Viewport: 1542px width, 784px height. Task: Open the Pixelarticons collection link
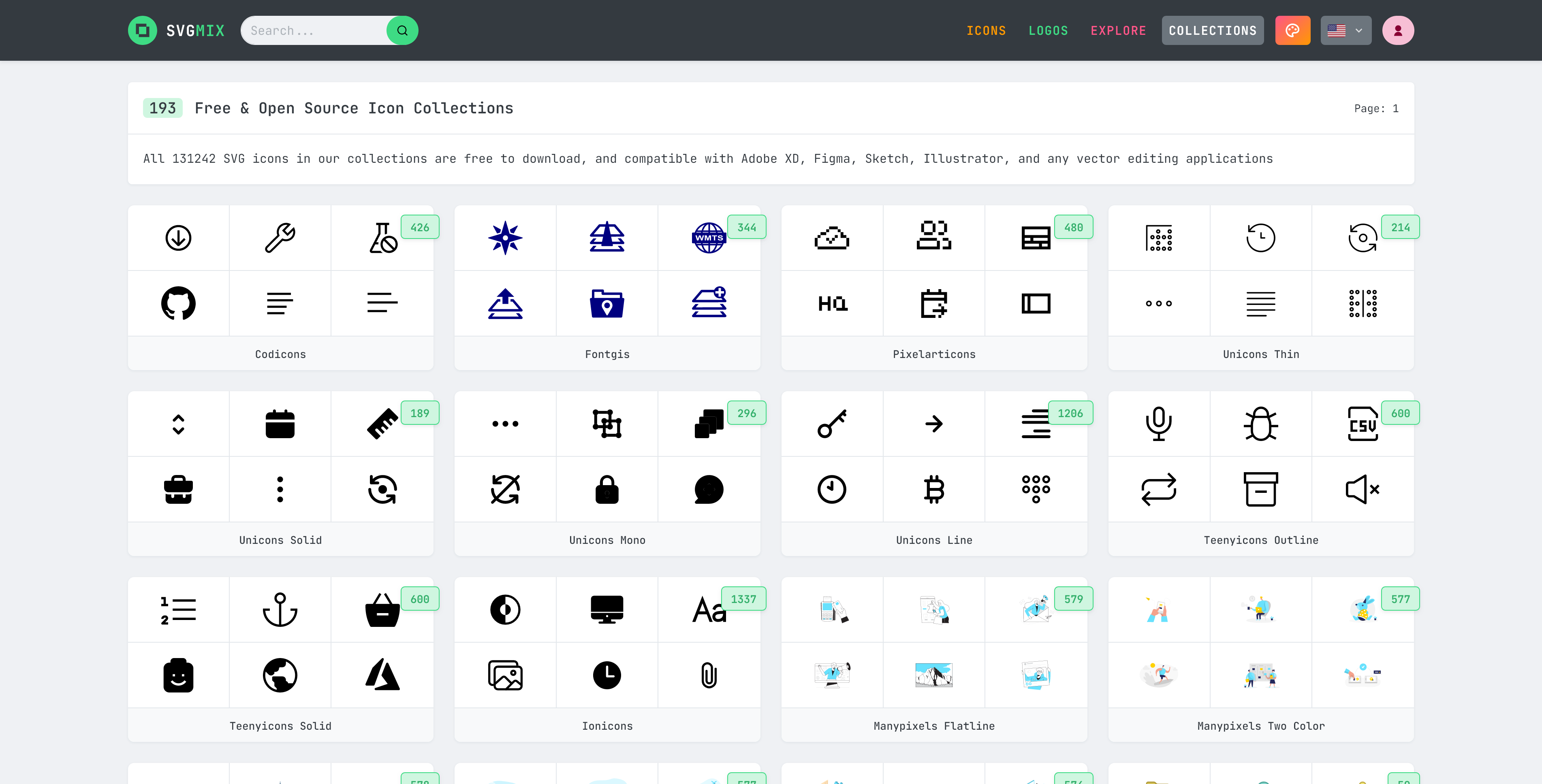coord(934,354)
